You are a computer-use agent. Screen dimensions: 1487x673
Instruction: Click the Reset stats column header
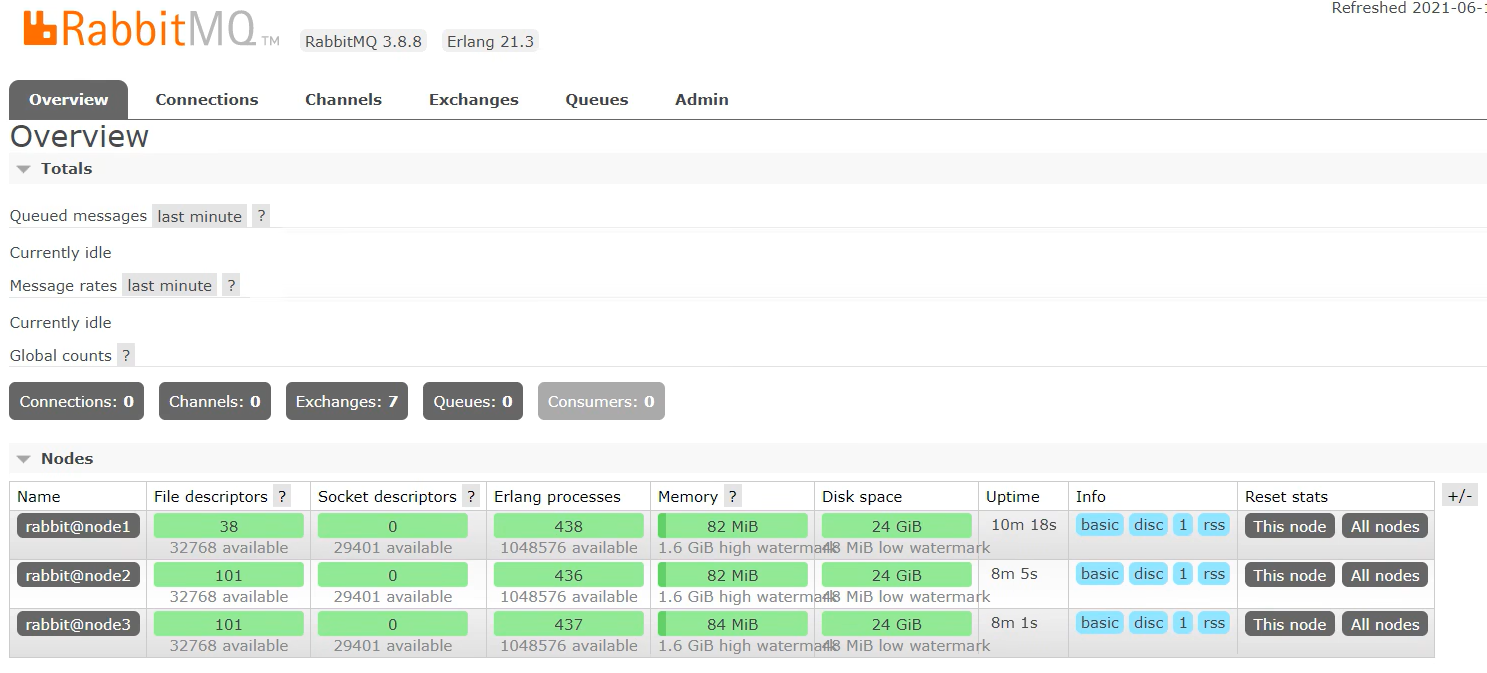[x=1286, y=496]
